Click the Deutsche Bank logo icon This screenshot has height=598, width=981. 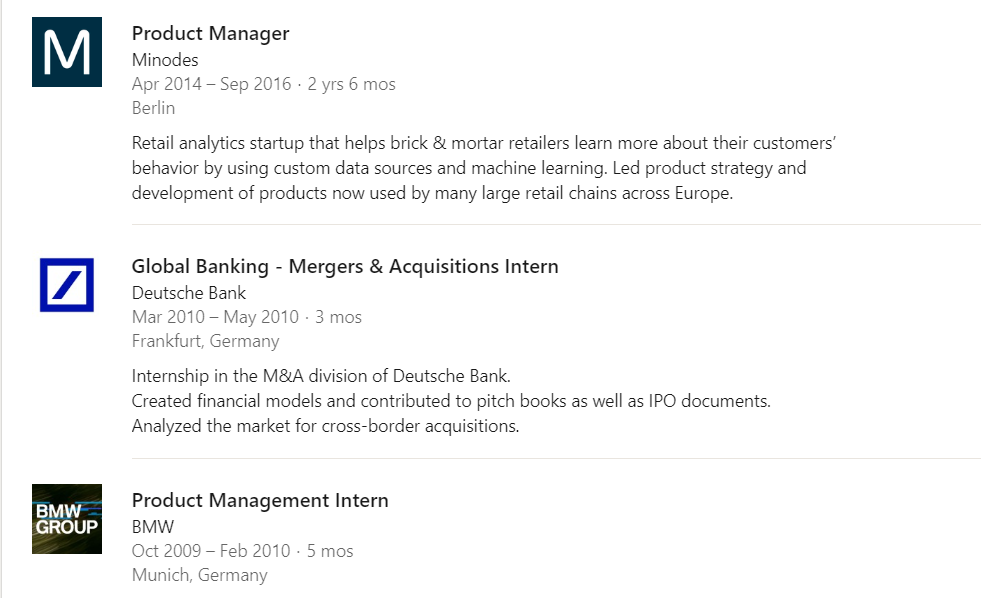(x=67, y=285)
